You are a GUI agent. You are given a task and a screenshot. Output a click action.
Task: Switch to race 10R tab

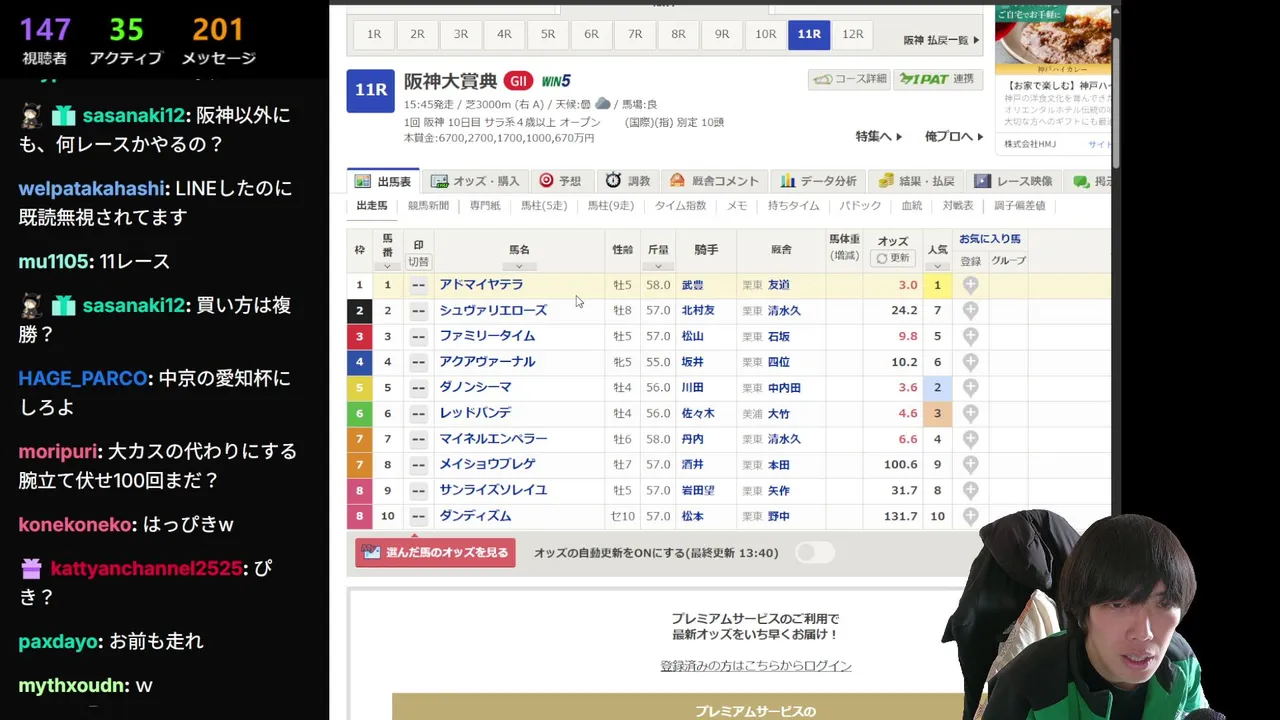[x=765, y=34]
